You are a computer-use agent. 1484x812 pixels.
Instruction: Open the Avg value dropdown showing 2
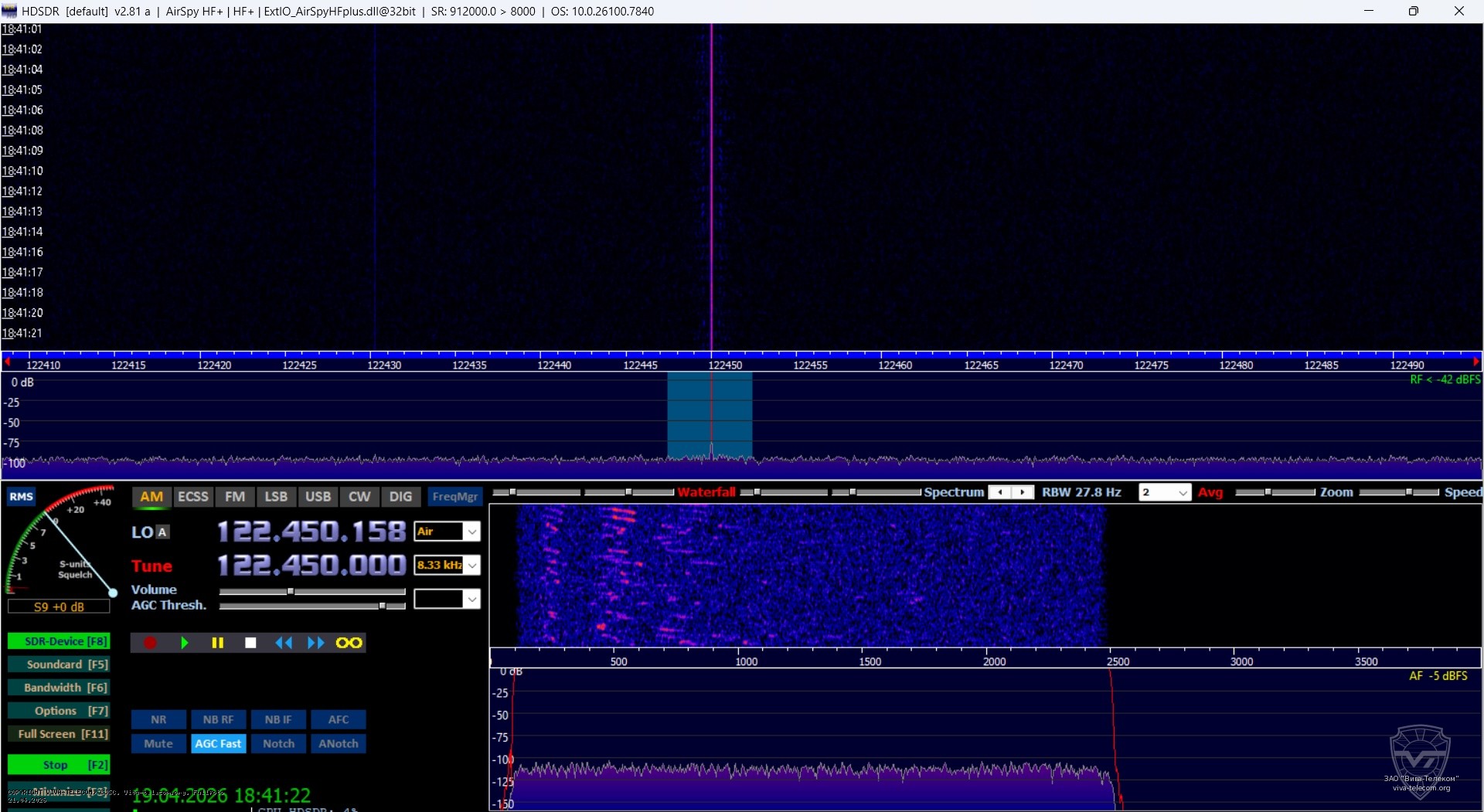tap(1165, 492)
